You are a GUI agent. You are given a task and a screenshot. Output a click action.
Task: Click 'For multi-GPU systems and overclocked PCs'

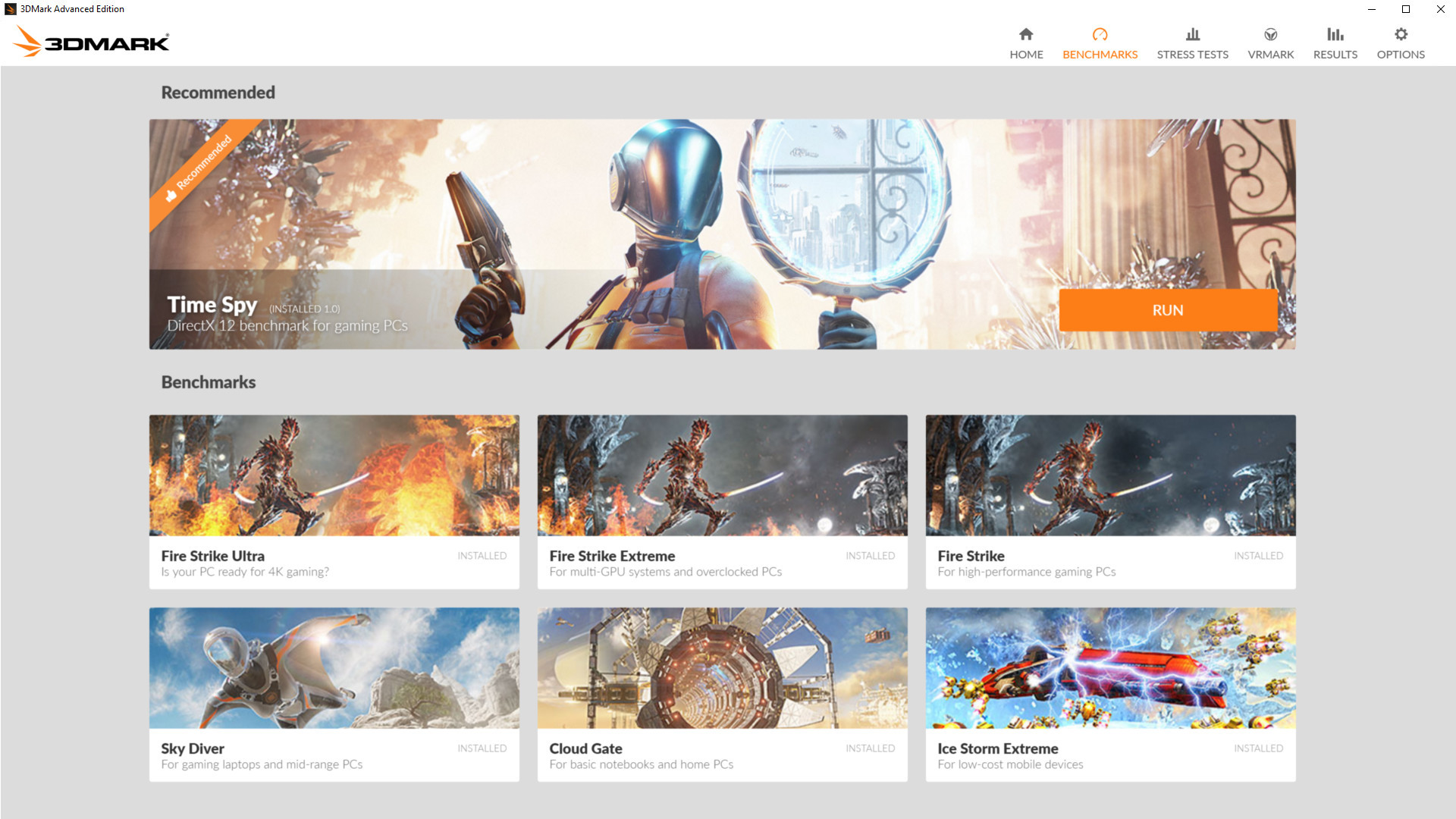(666, 572)
